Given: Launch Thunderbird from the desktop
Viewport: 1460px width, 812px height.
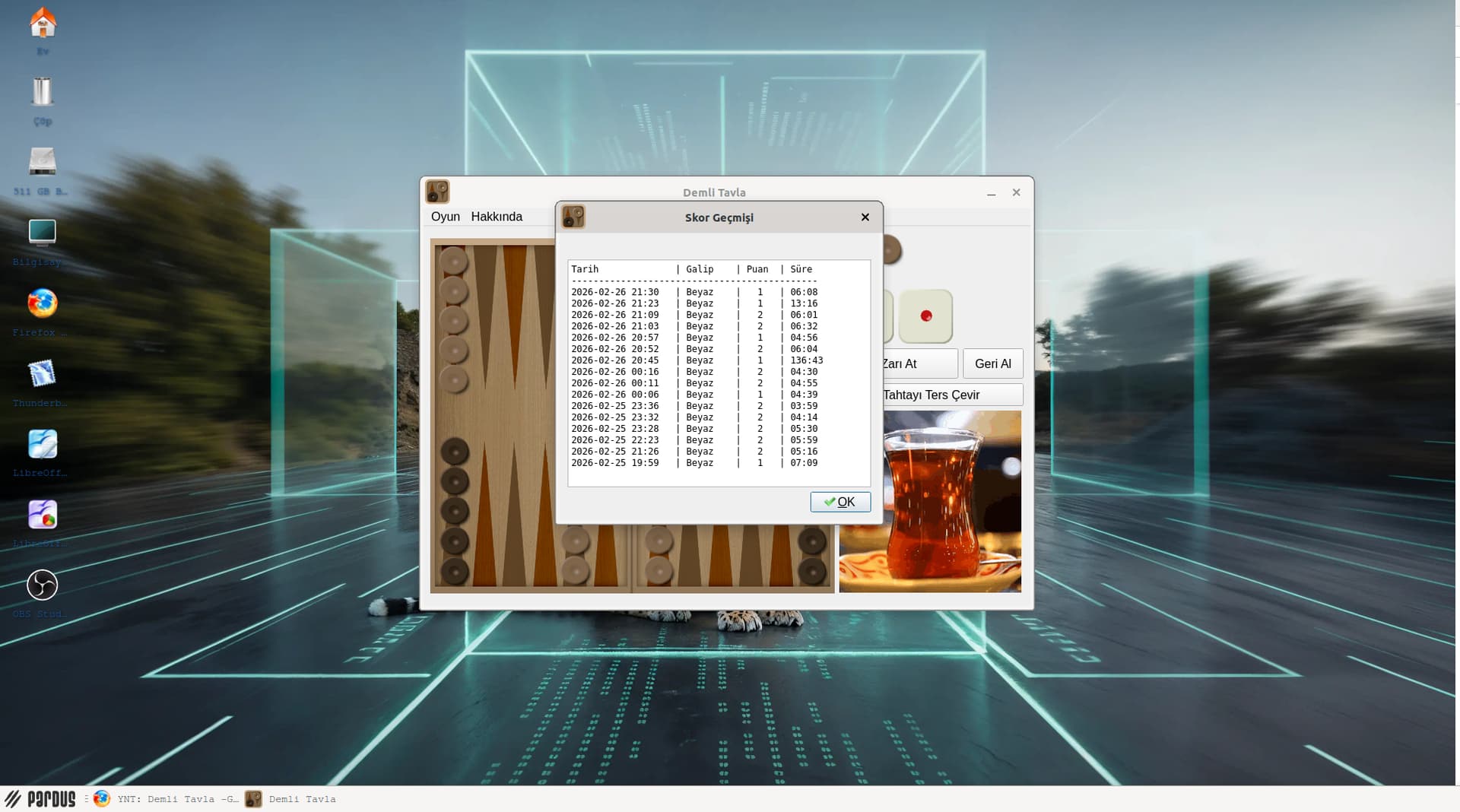Looking at the screenshot, I should 43,374.
